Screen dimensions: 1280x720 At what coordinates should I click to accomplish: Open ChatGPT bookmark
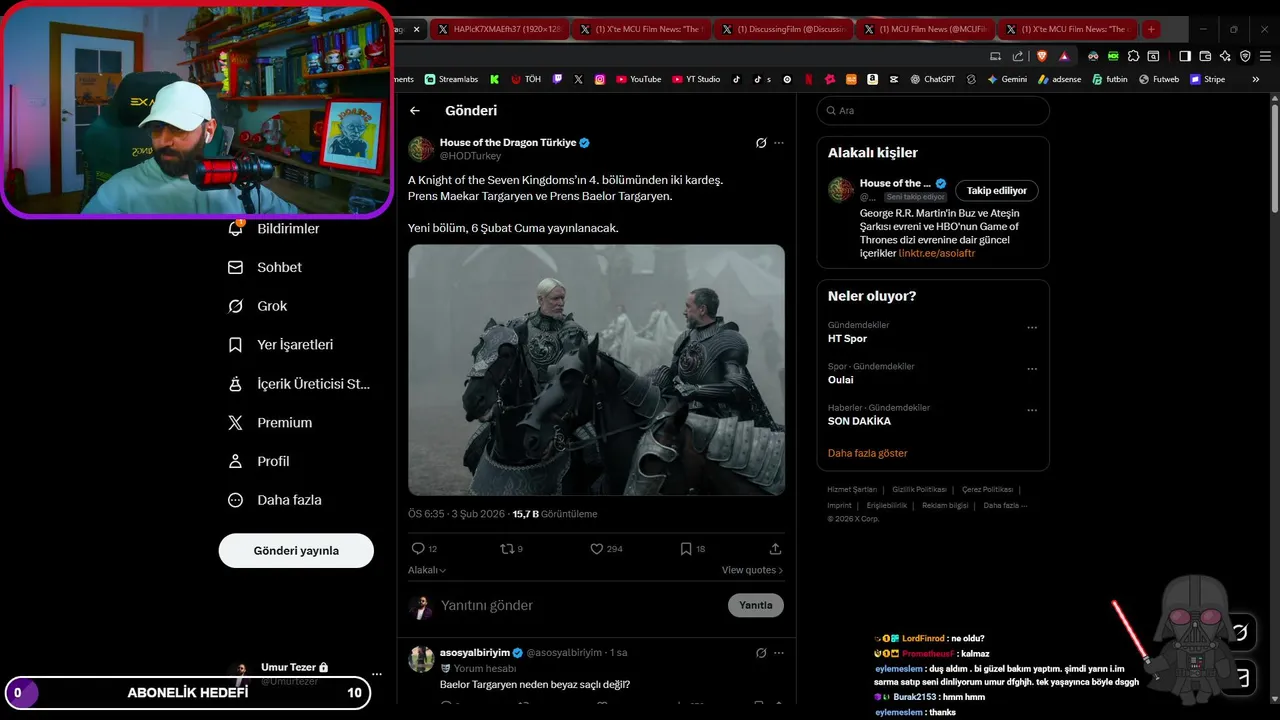coord(932,79)
